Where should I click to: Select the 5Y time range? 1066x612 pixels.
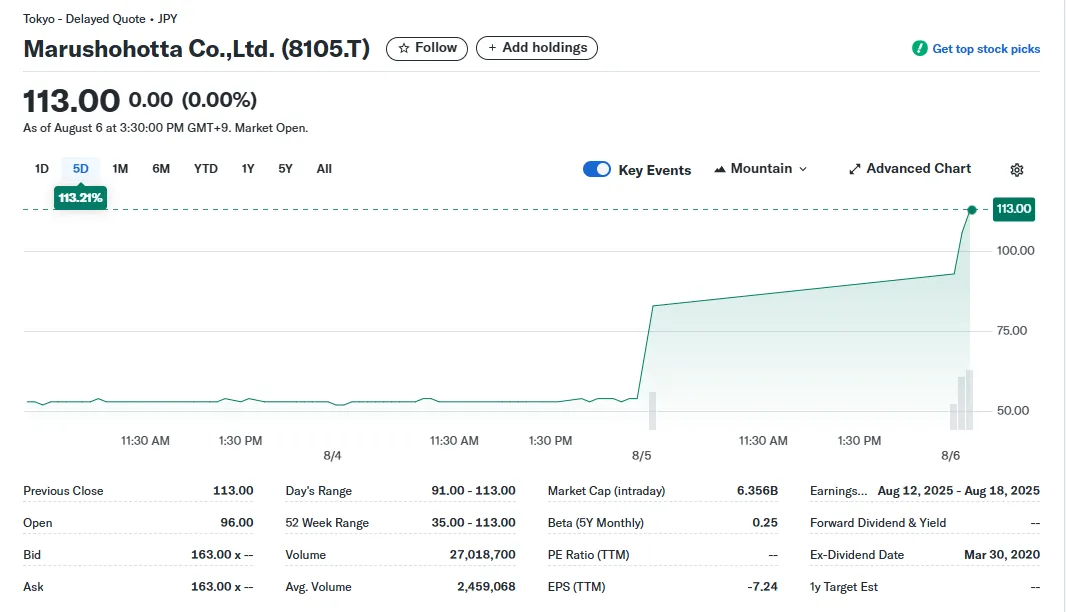286,169
